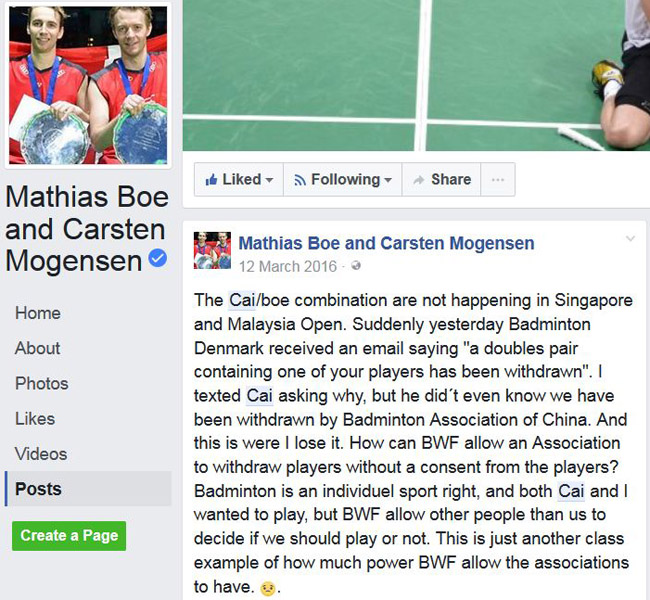Go to the Home section

(38, 313)
